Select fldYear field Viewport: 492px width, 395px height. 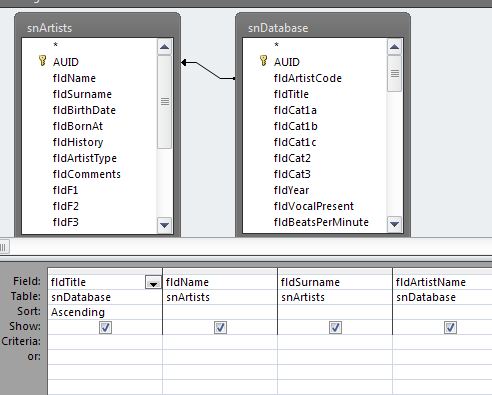pyautogui.click(x=291, y=190)
